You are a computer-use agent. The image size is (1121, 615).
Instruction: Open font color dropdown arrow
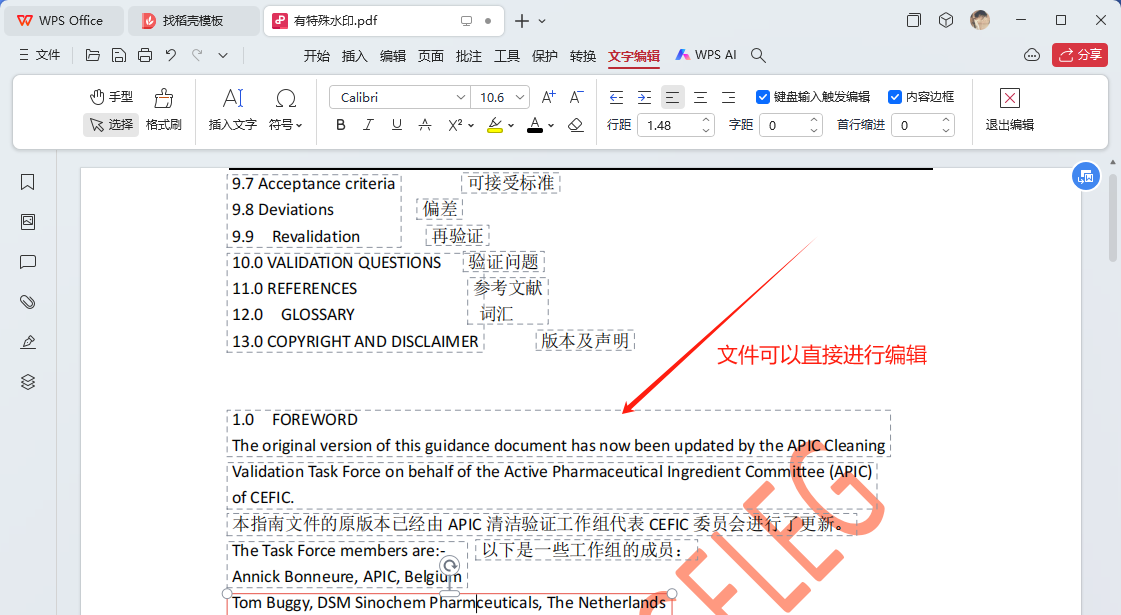[x=551, y=126]
